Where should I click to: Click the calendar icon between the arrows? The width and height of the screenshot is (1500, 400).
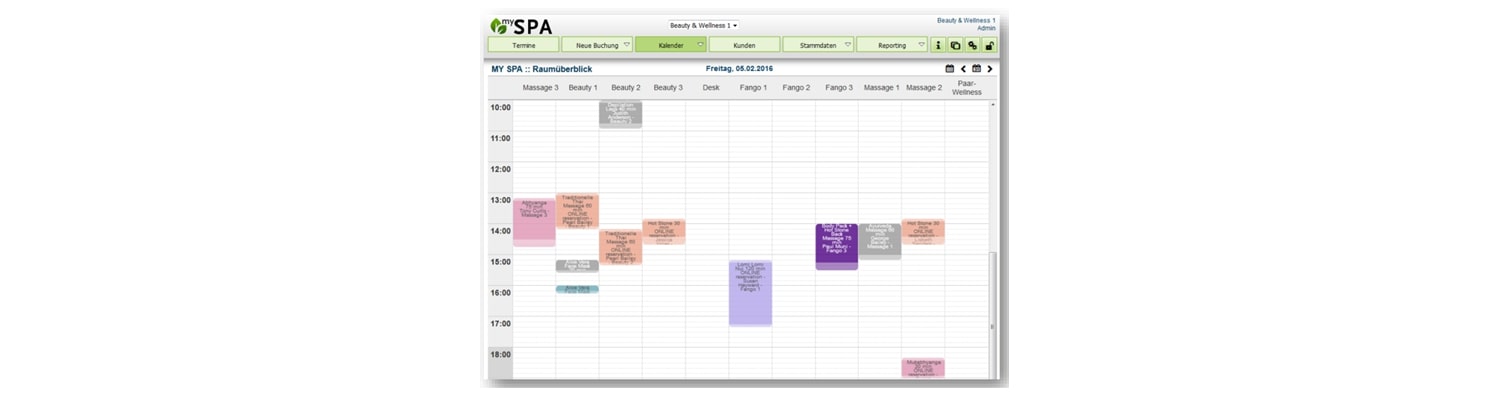pyautogui.click(x=976, y=69)
